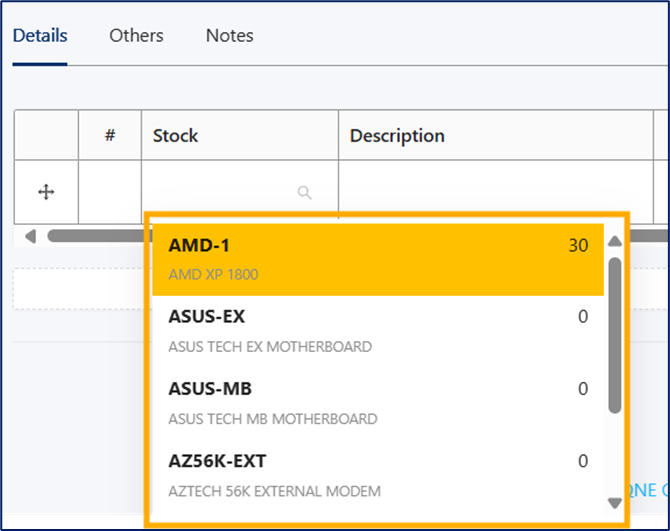Click the table horizontal scrollbar thumb
This screenshot has height=531, width=670.
(97, 236)
